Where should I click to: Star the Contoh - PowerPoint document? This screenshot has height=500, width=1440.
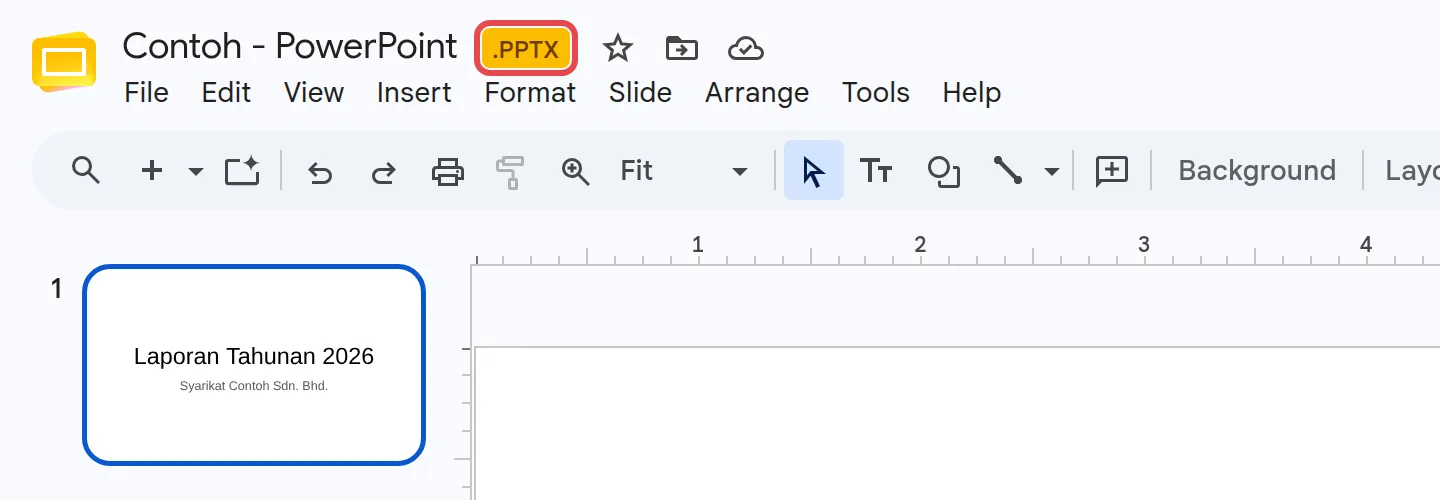(618, 47)
